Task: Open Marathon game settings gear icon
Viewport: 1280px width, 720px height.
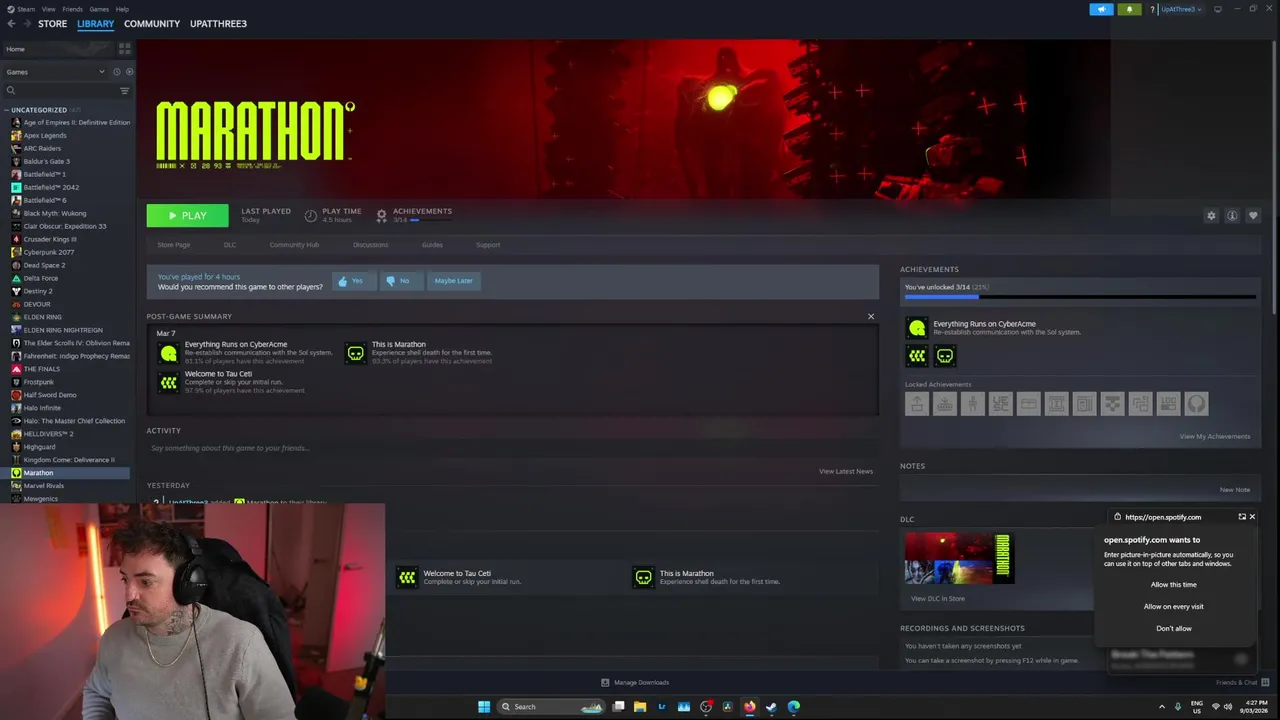Action: click(x=1211, y=215)
